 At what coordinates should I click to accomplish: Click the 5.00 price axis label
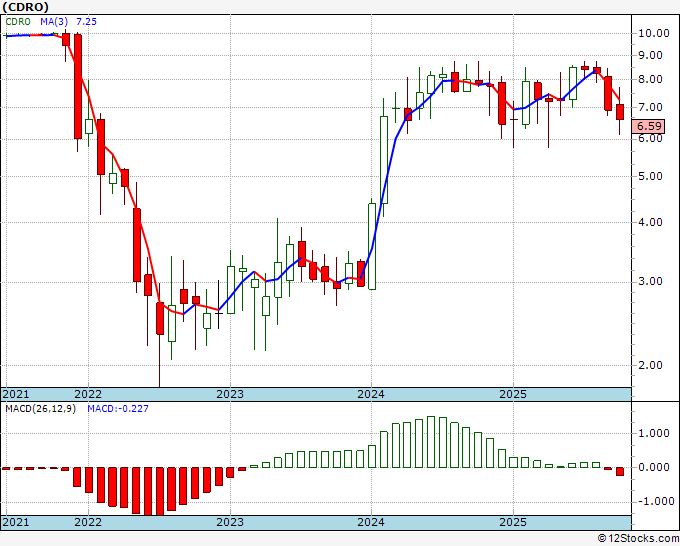(x=650, y=177)
